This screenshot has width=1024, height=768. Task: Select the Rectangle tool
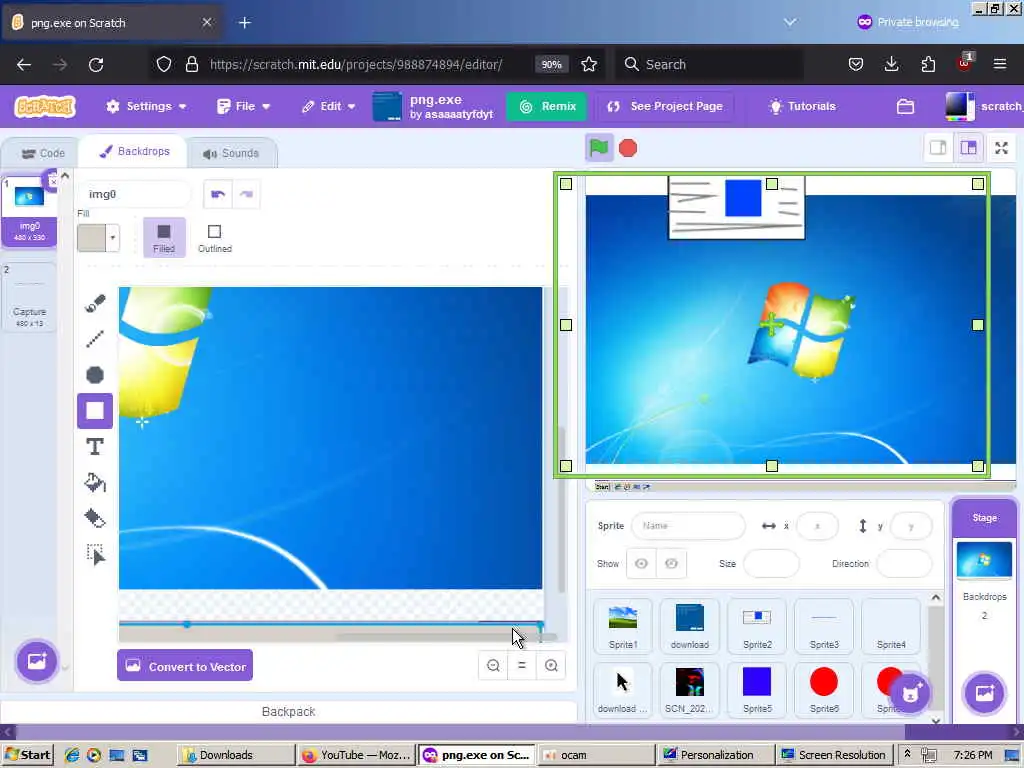coord(95,411)
